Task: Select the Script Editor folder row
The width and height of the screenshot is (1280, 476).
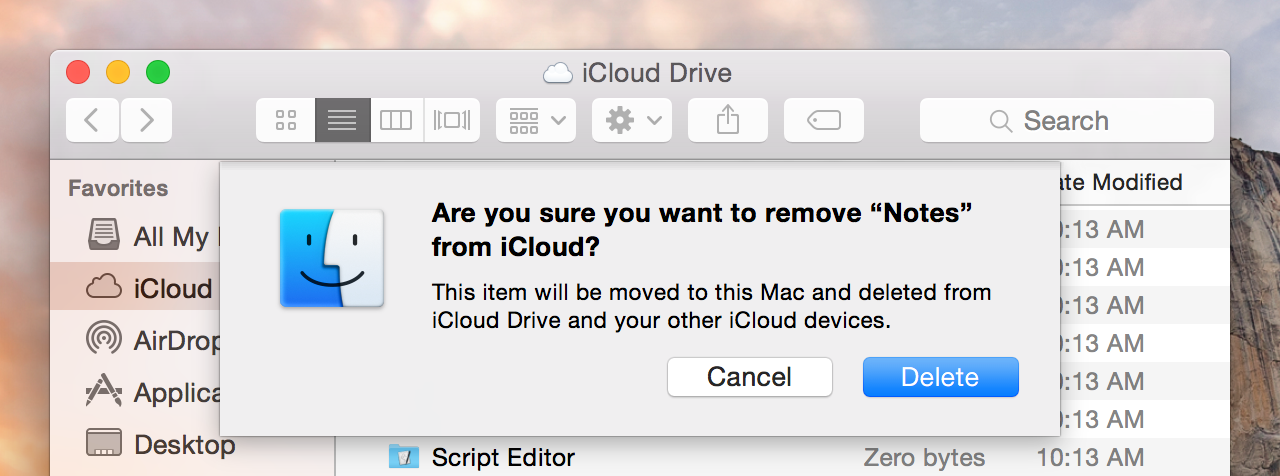Action: click(x=782, y=458)
